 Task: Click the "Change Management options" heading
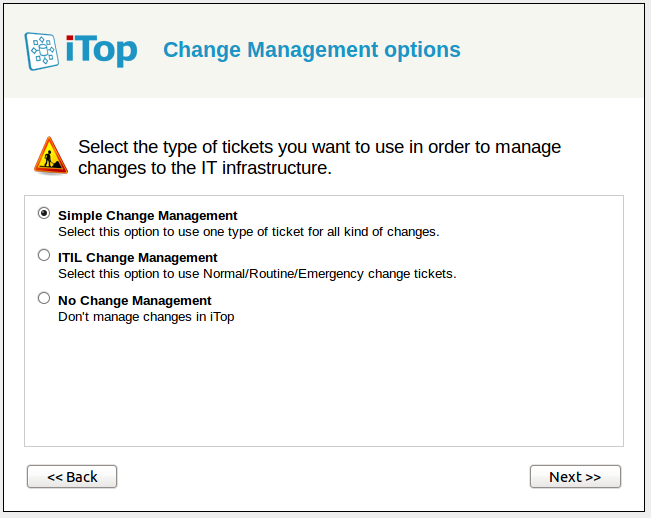pos(312,50)
